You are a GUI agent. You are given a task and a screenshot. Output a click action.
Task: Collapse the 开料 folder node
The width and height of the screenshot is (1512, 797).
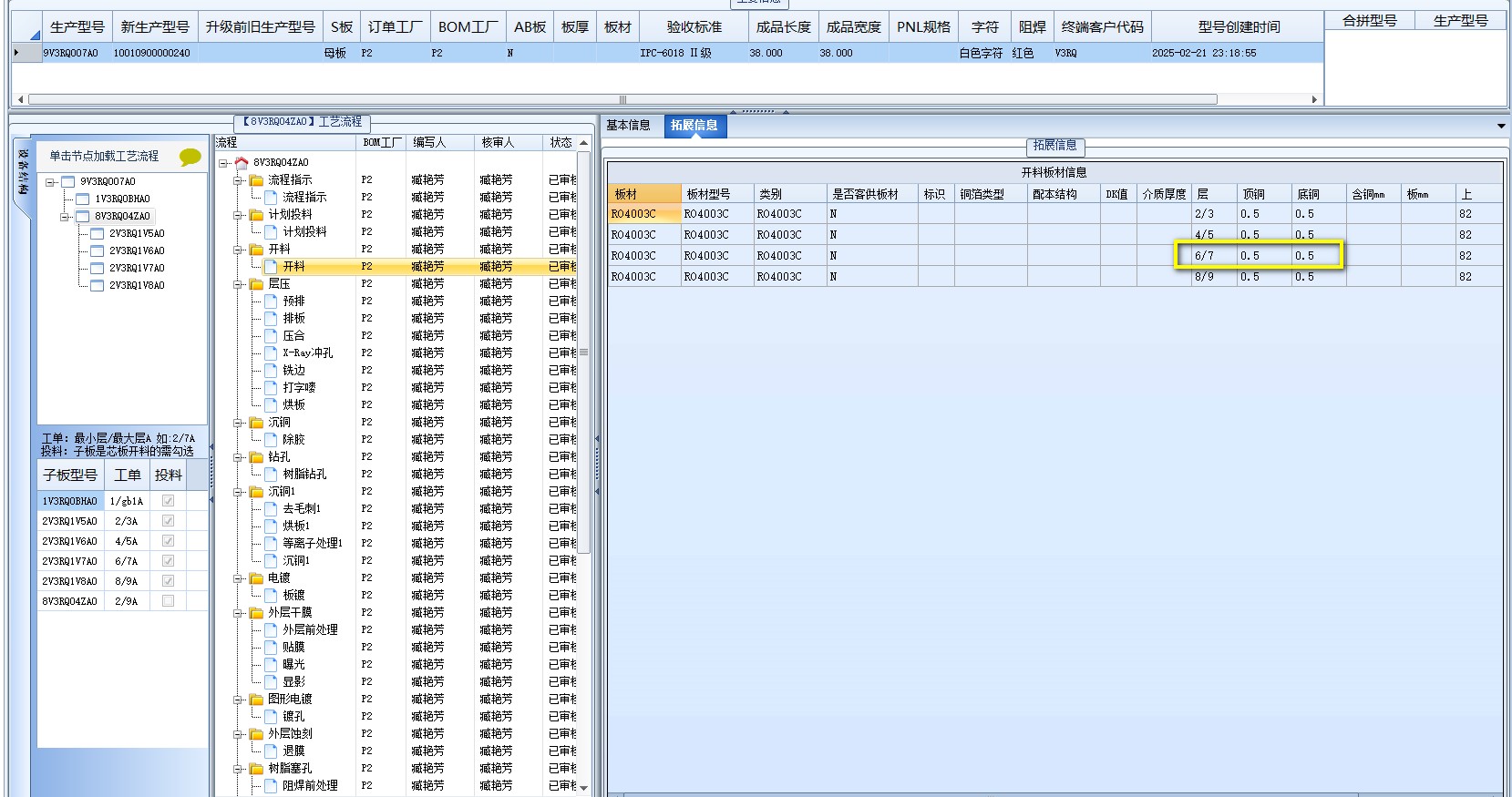point(239,250)
